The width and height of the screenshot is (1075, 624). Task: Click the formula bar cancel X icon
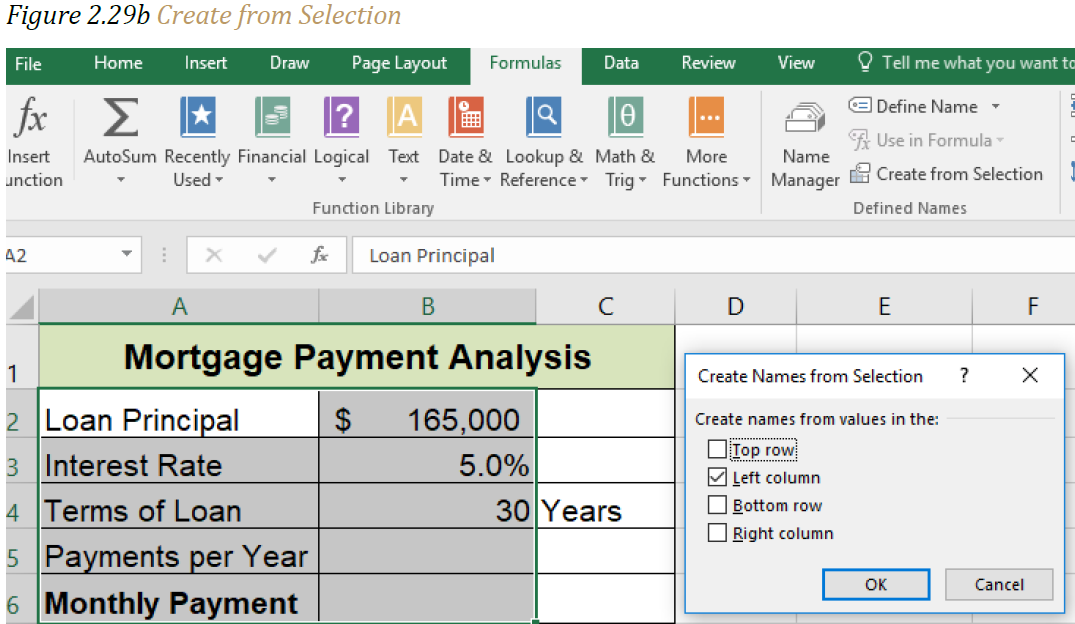[214, 256]
